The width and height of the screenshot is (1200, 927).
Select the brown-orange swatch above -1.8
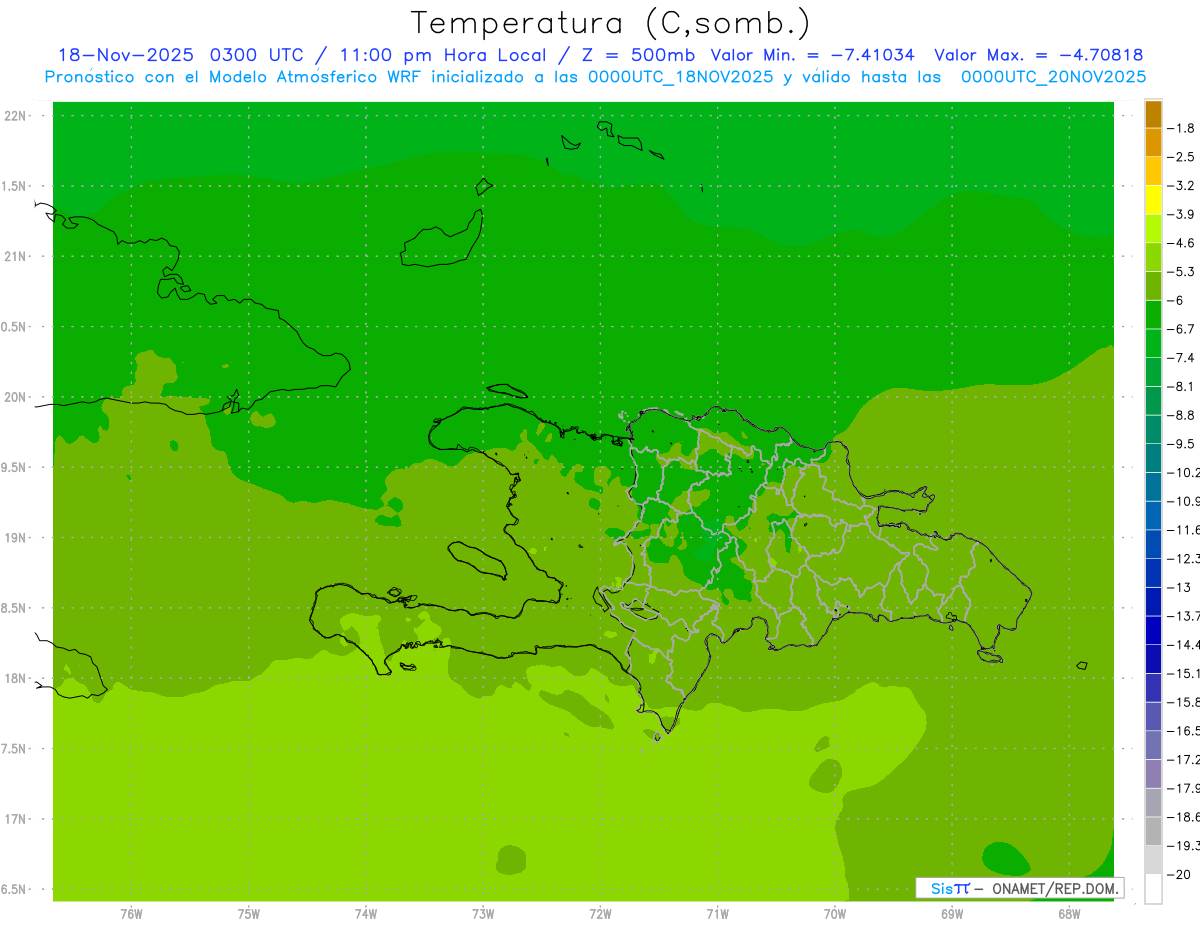coord(1153,114)
